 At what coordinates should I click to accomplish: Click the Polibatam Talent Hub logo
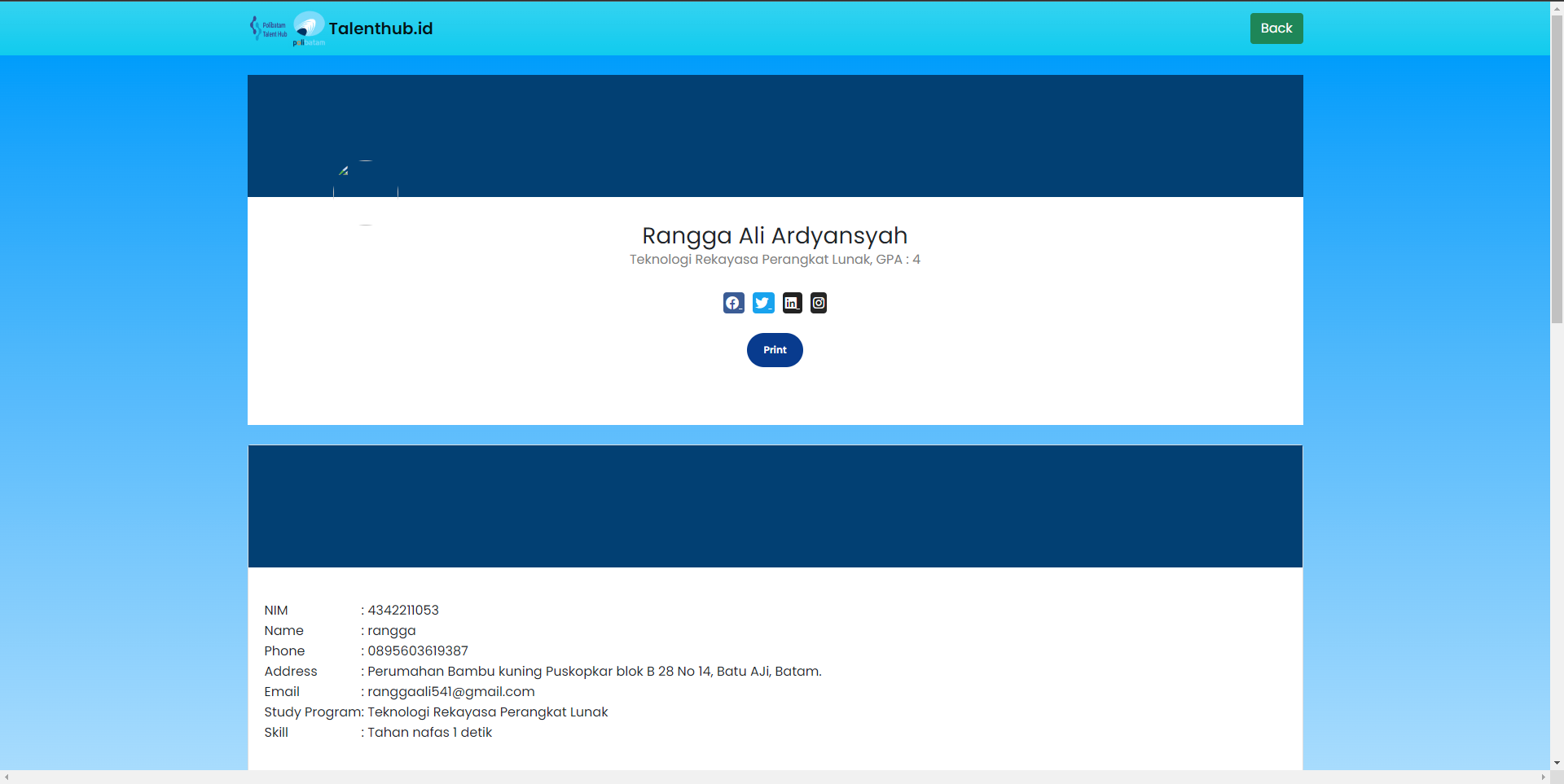[269, 28]
